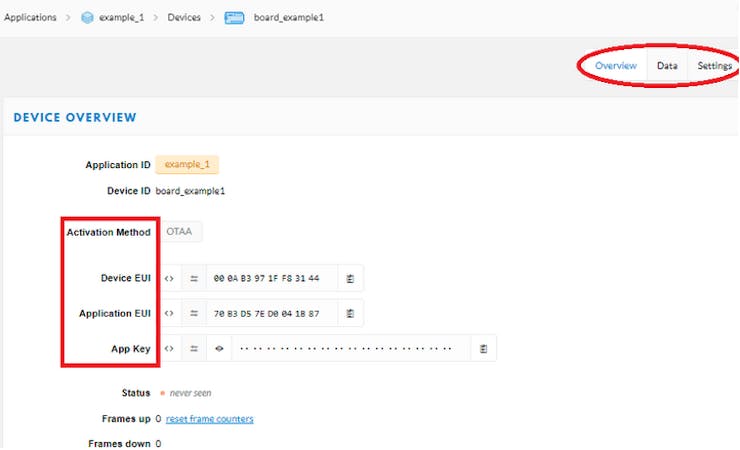Viewport: 740px width, 450px height.
Task: Open the Settings tab
Action: point(715,66)
